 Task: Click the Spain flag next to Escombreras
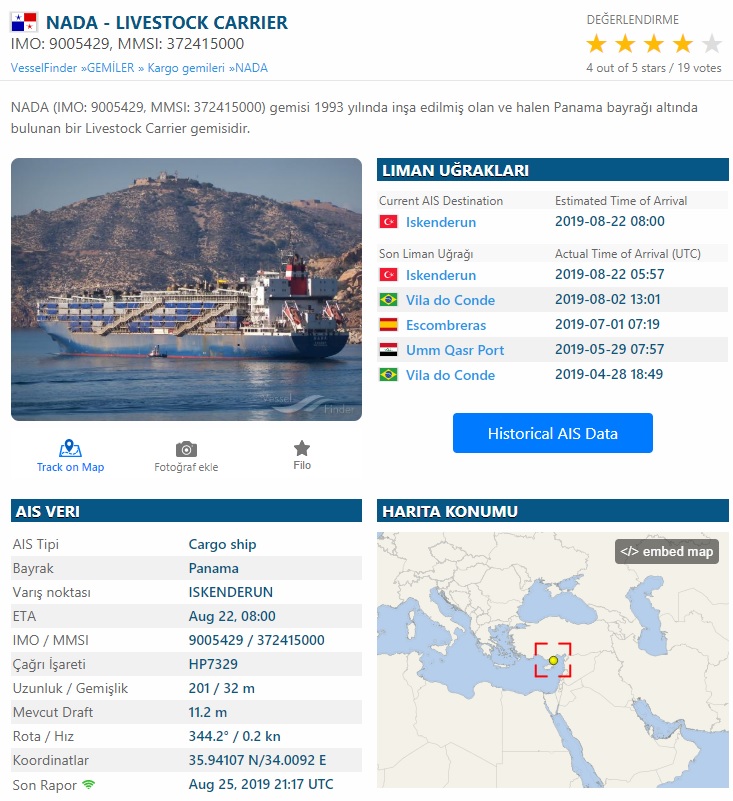click(389, 325)
